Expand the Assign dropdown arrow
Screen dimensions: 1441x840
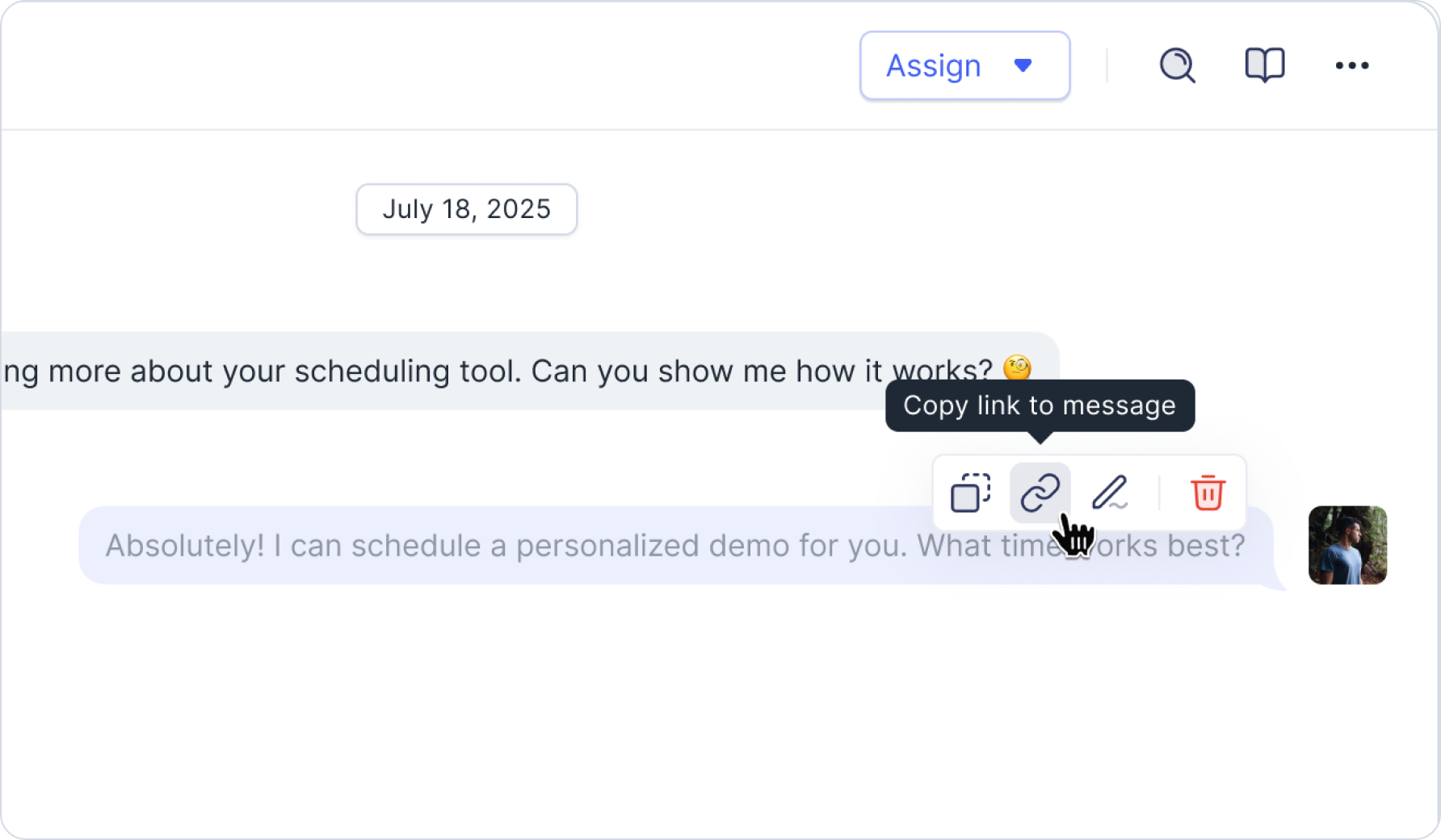1023,65
